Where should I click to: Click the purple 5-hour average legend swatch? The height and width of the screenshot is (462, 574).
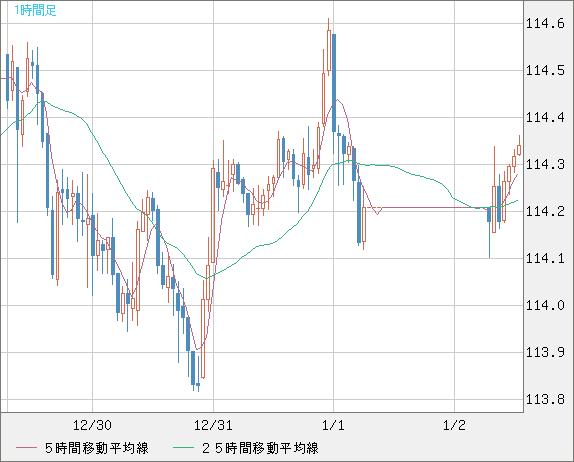click(x=26, y=448)
